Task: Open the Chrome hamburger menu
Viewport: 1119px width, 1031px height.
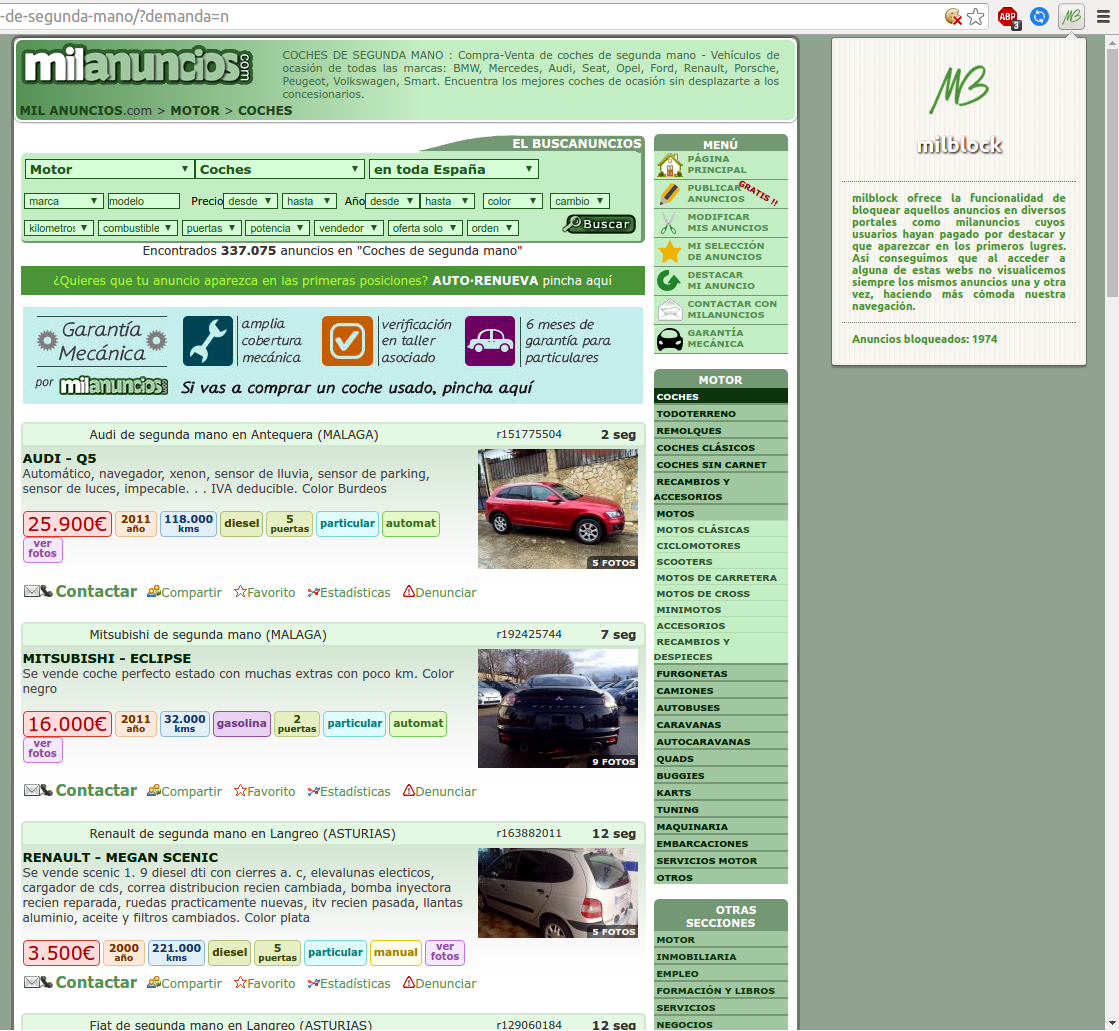Action: coord(1103,16)
